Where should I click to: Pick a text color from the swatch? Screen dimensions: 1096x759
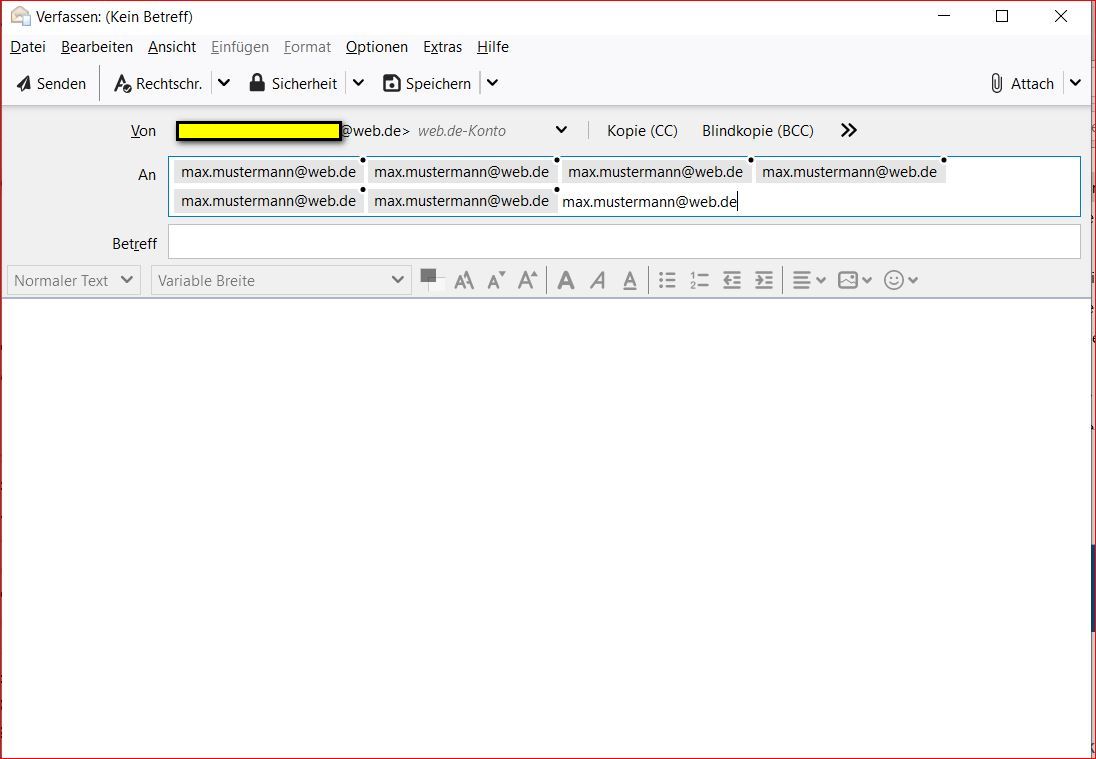point(432,280)
